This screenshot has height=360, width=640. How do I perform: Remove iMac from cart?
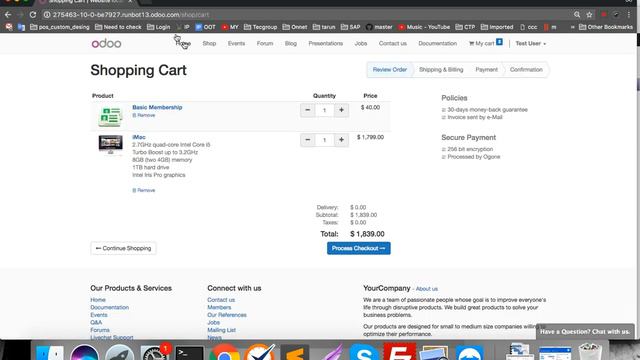pyautogui.click(x=144, y=190)
